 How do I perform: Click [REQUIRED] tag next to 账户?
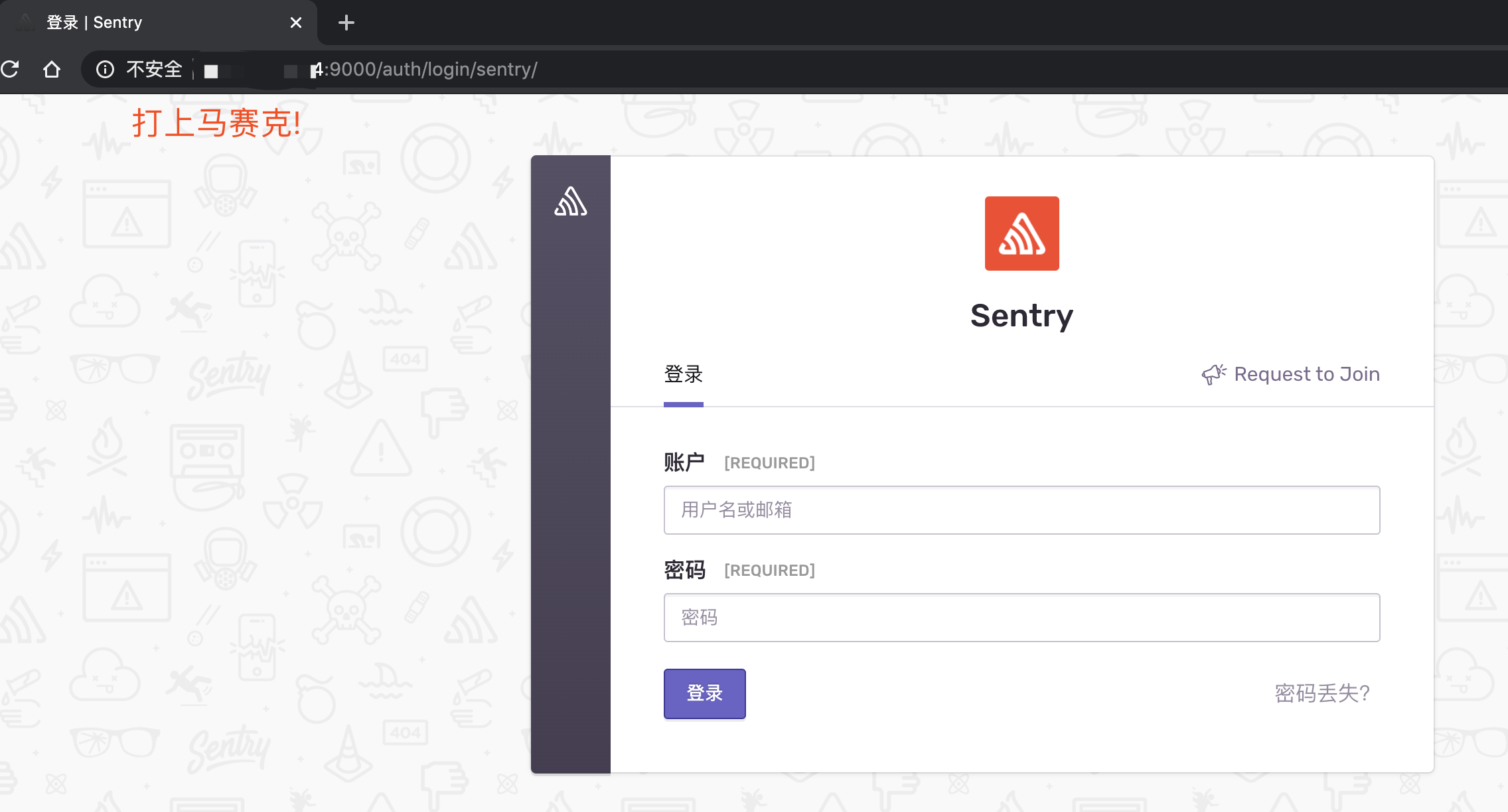(770, 463)
